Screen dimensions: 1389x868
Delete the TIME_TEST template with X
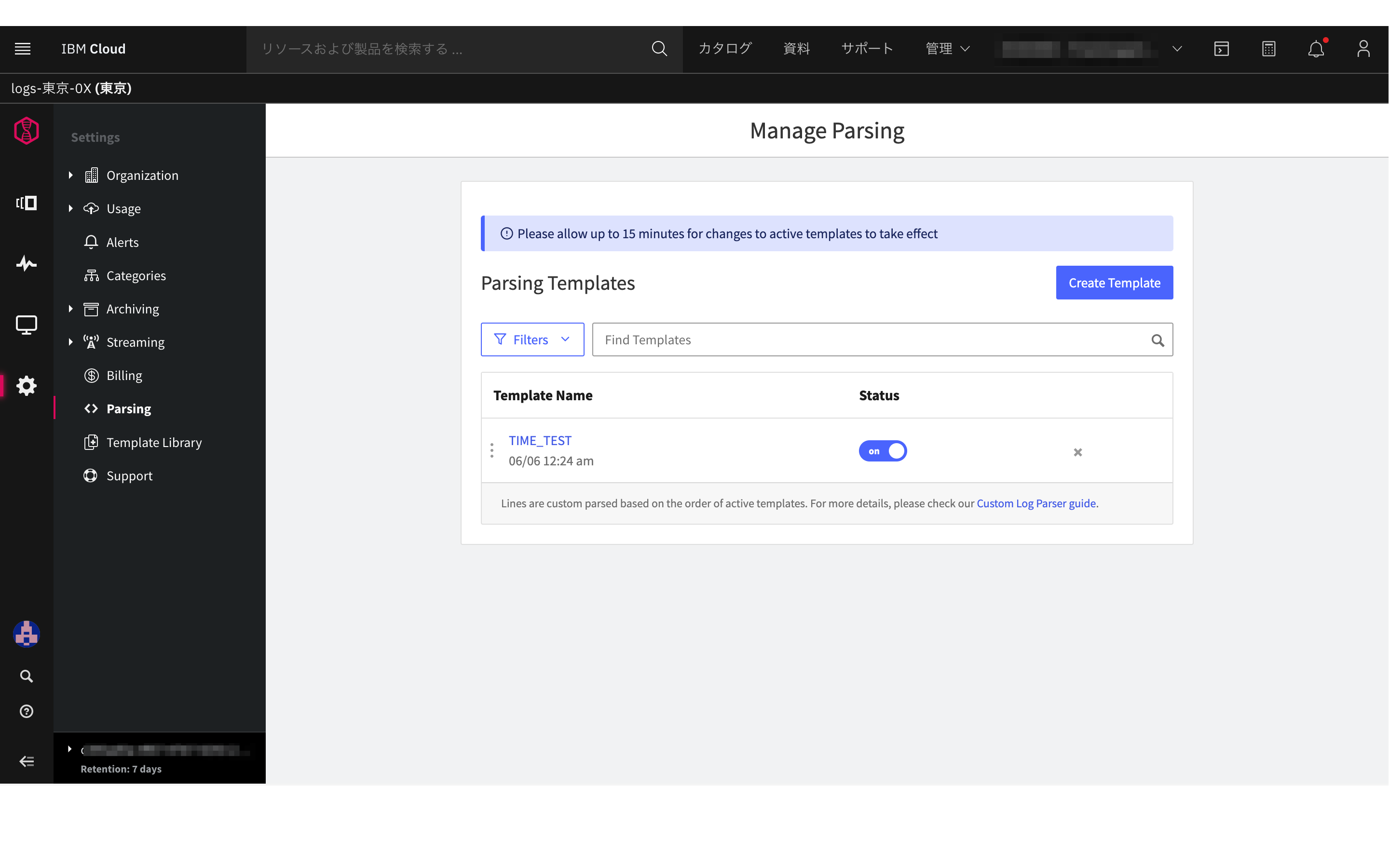[x=1077, y=452]
